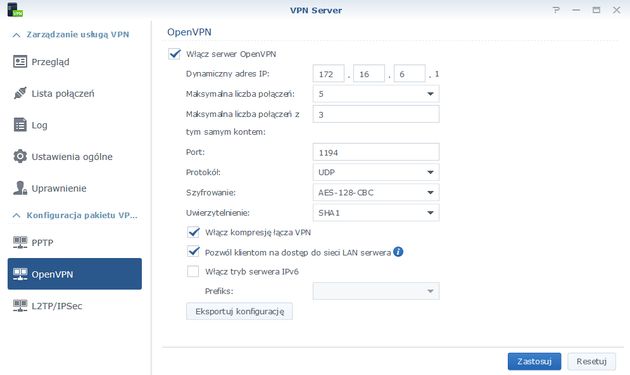Open the Uwierzytelnienie SHA1 dropdown
Viewport: 630px width, 375px height.
pos(376,213)
